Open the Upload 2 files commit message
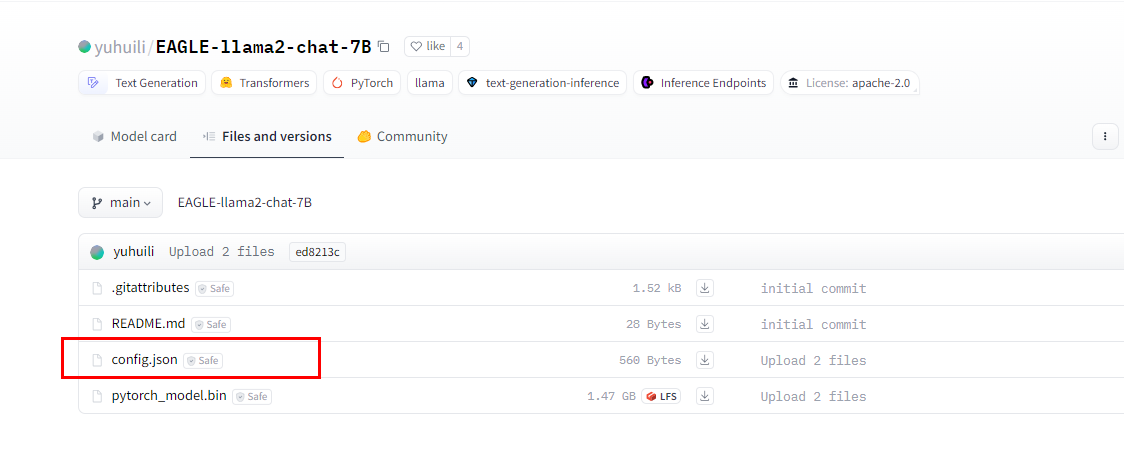This screenshot has height=453, width=1124. pyautogui.click(x=222, y=252)
